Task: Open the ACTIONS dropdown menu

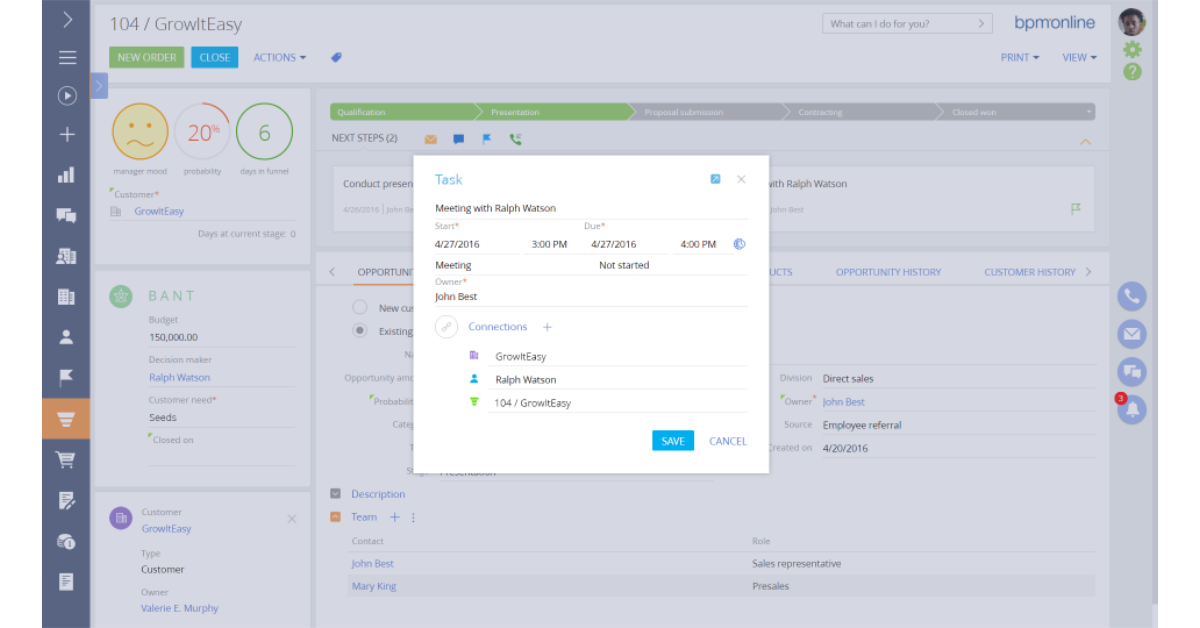Action: pyautogui.click(x=279, y=57)
